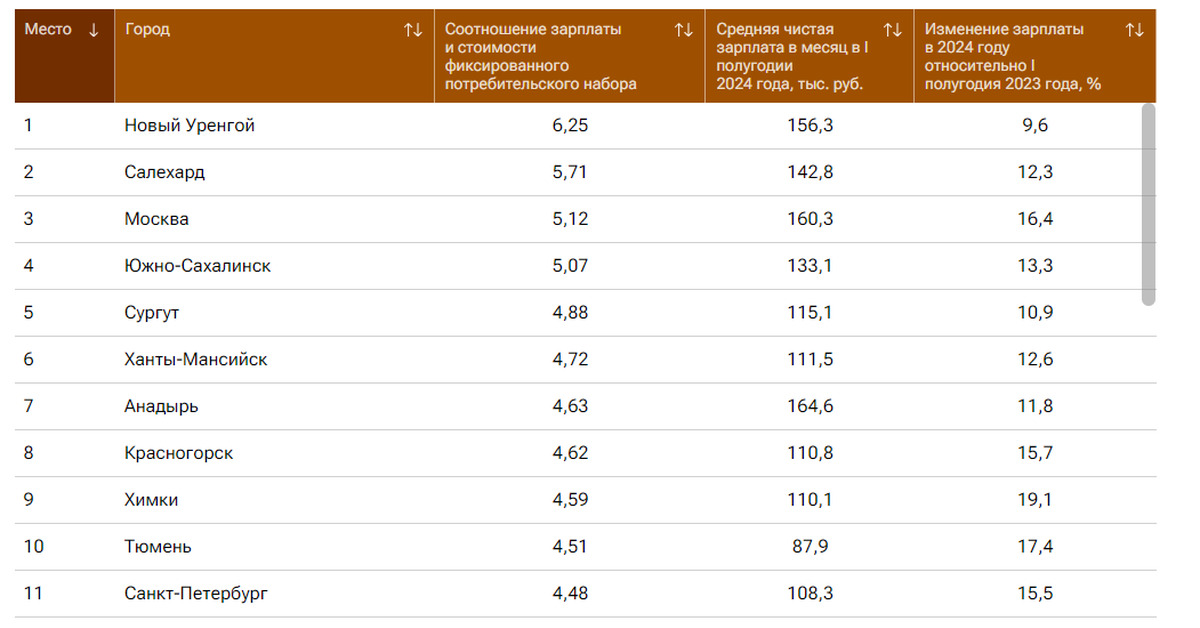This screenshot has width=1200, height=628.
Task: Click on Южно-Сахалинск in the table
Action: 198,266
